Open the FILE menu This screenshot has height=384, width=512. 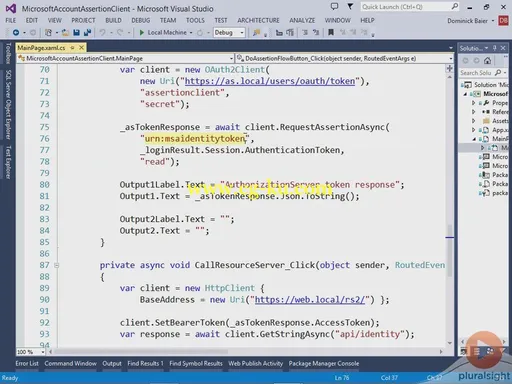tap(11, 20)
